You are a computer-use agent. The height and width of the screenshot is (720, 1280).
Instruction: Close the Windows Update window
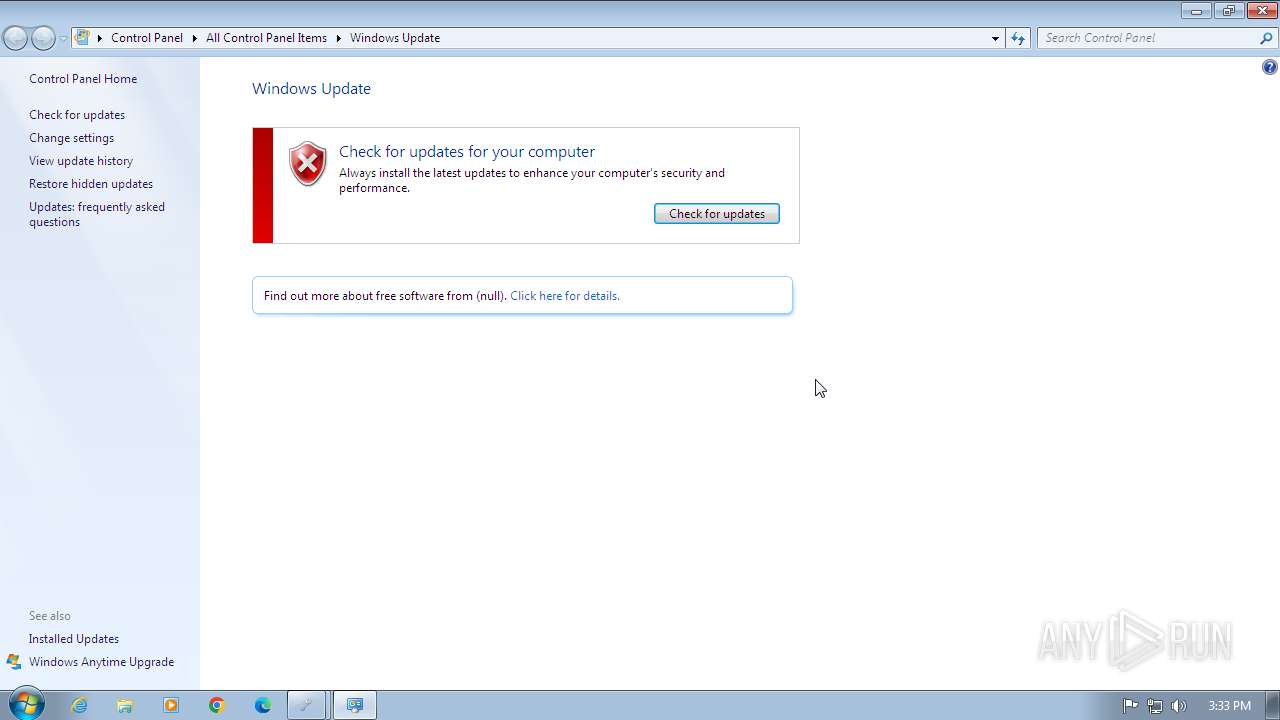(1262, 11)
